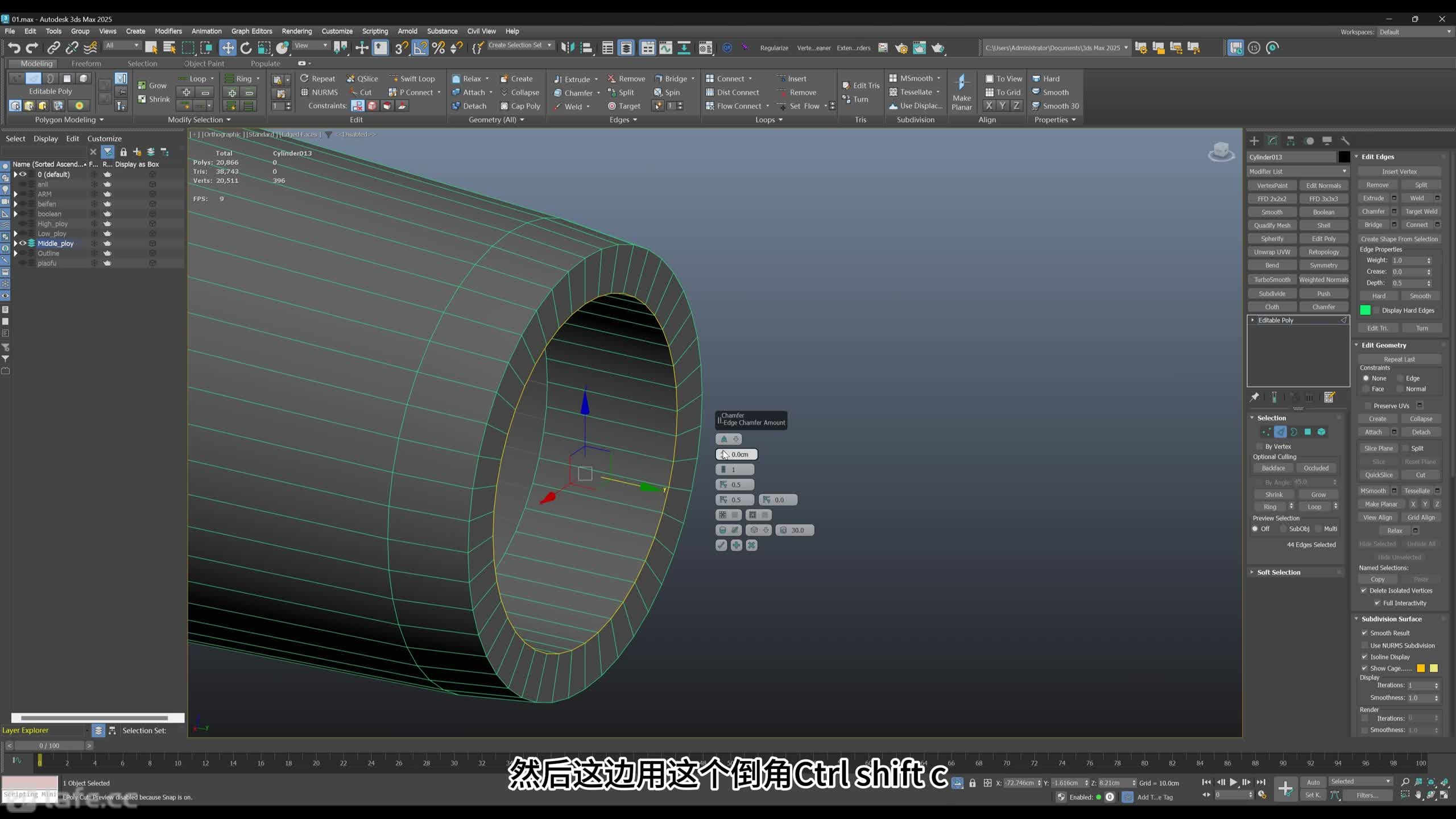Toggle the Full Interactivity checkbox

(x=1378, y=603)
